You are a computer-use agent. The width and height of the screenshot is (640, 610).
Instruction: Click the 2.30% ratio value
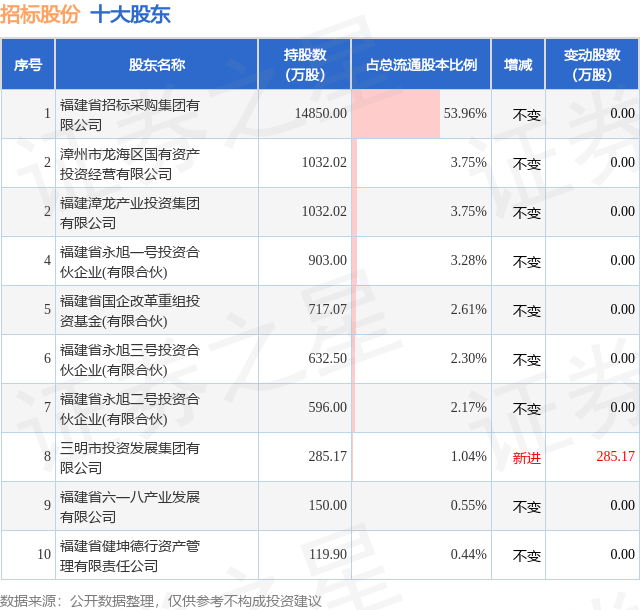[x=469, y=358]
